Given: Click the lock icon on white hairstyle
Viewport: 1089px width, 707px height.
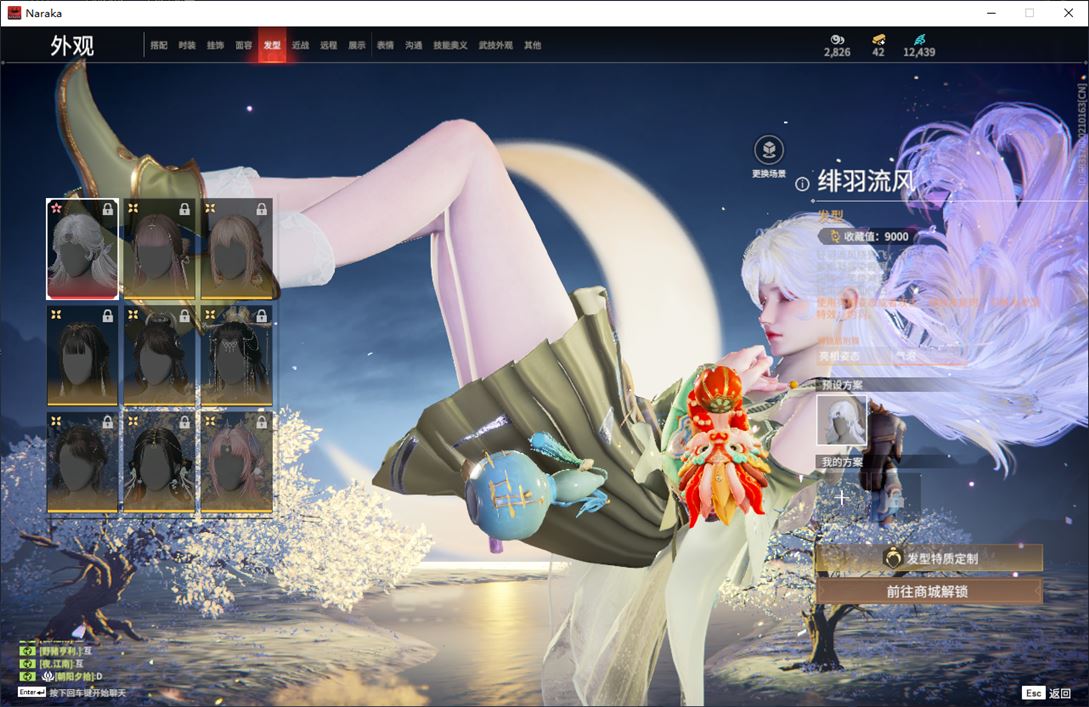Looking at the screenshot, I should [108, 209].
